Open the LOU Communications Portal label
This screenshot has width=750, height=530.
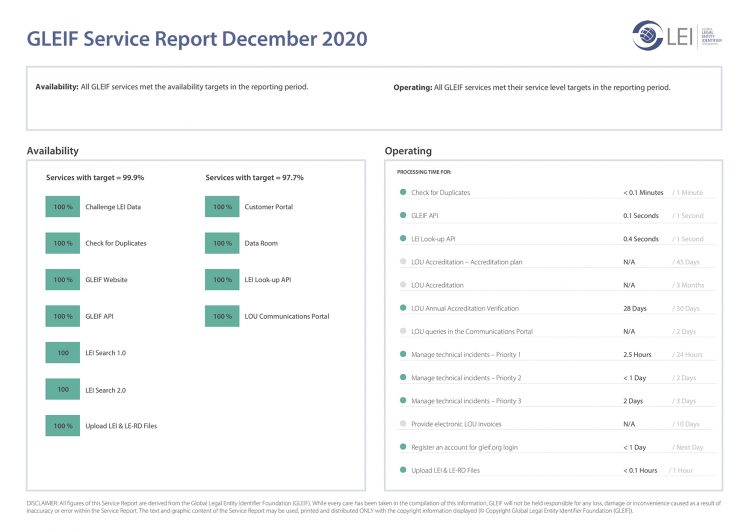click(x=286, y=316)
